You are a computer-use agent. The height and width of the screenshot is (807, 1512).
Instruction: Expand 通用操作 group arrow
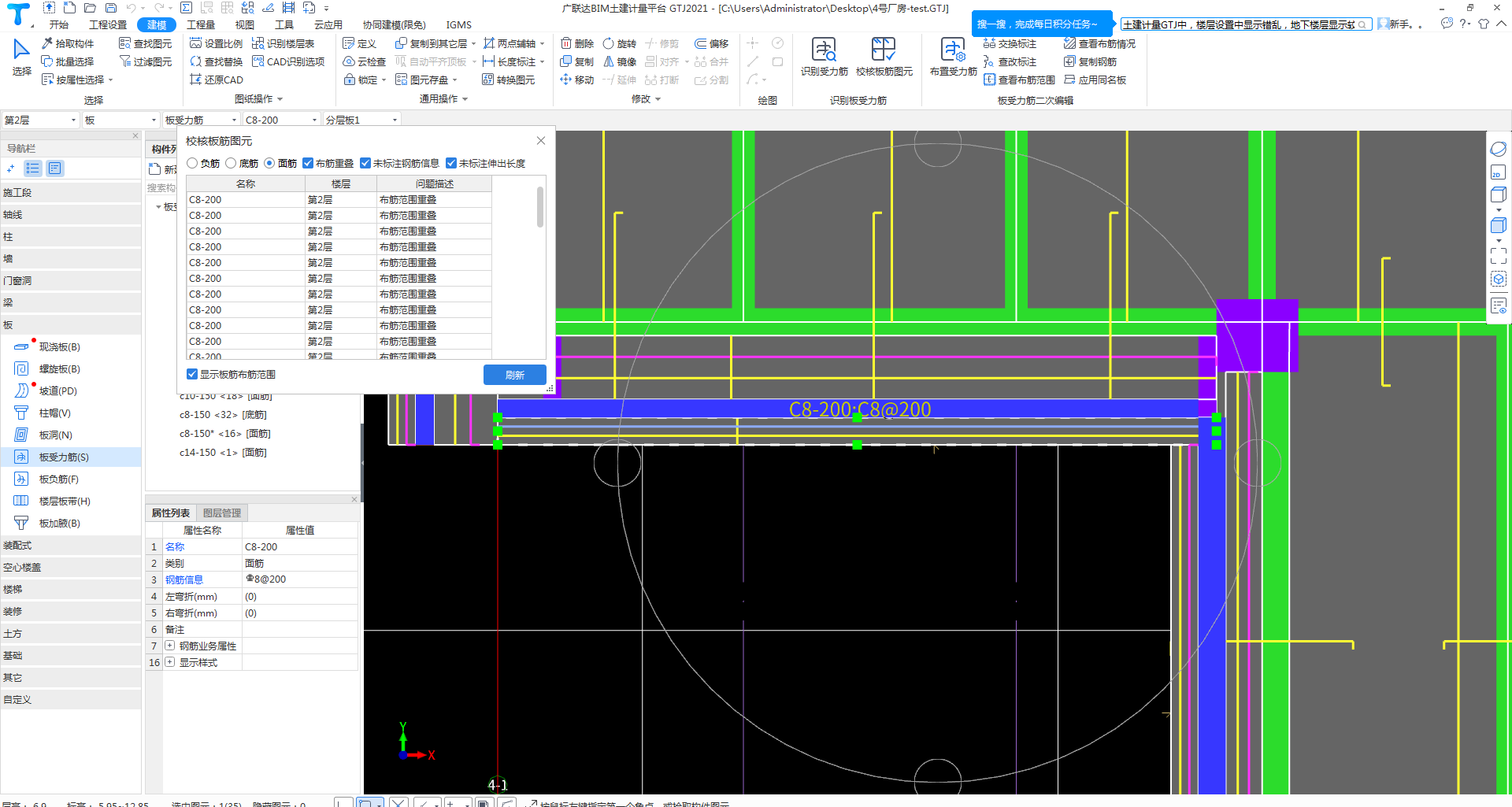[x=465, y=99]
